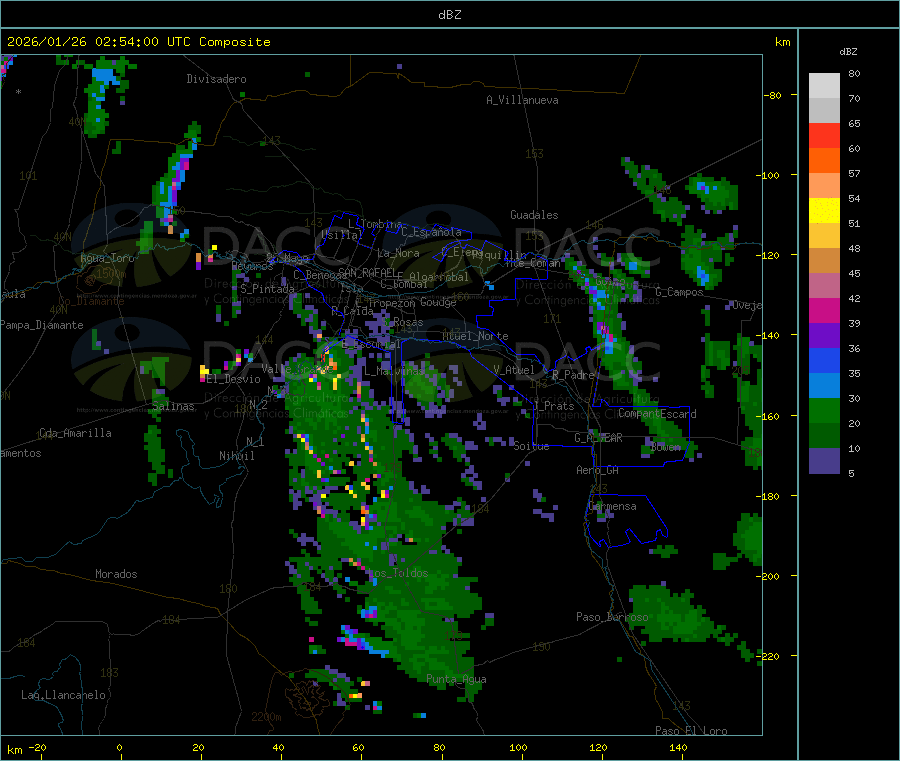Click the A_Villanueva location label

pos(522,100)
